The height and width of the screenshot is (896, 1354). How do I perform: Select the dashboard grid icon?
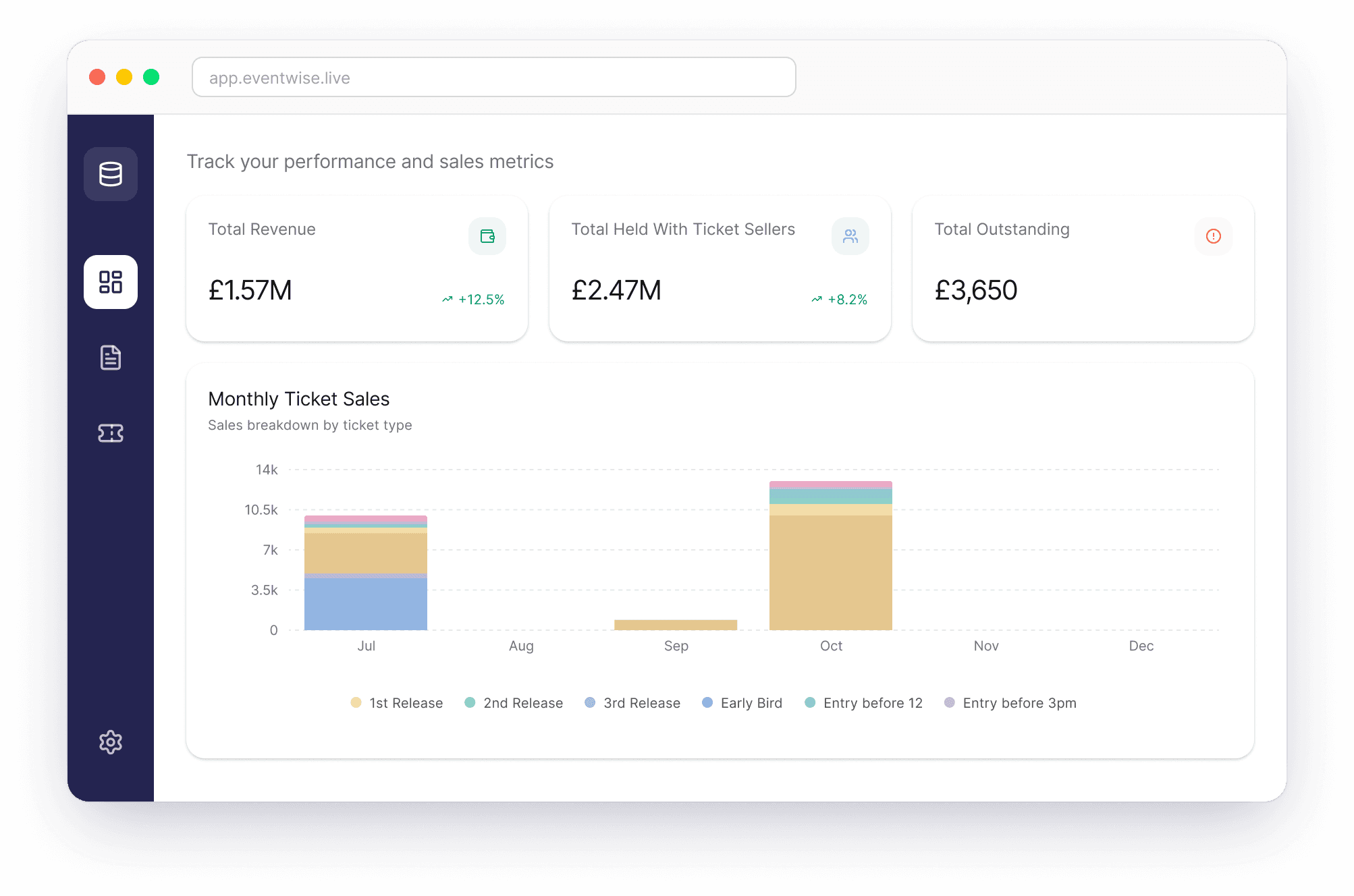[x=111, y=282]
